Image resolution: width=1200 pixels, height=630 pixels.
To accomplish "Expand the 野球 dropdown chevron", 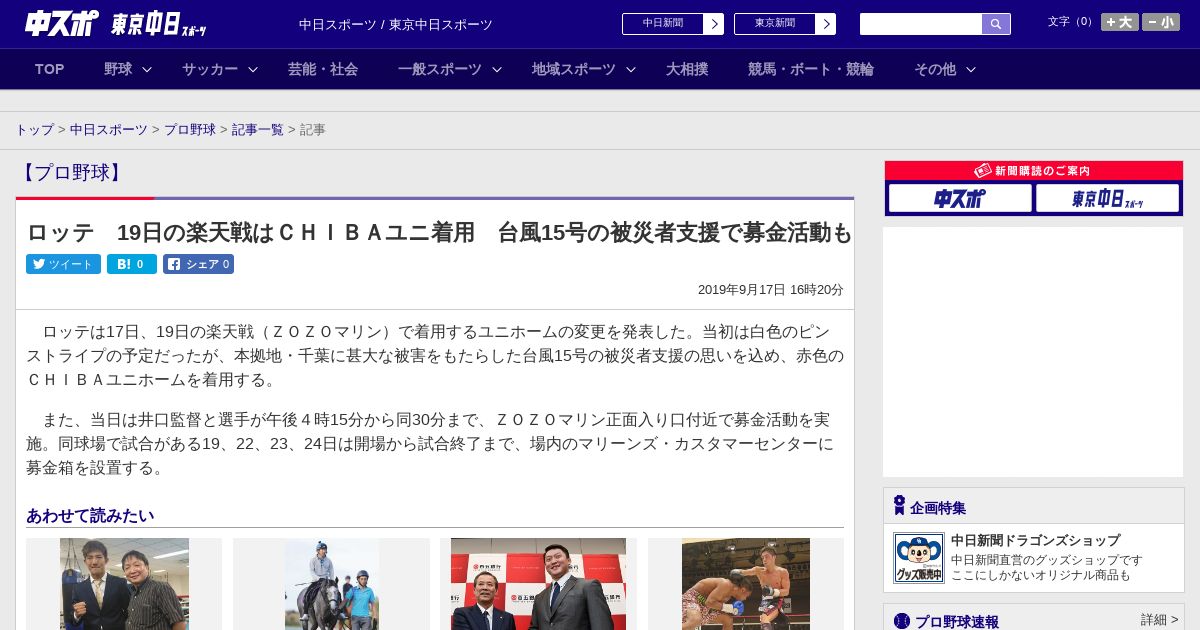I will tap(147, 69).
